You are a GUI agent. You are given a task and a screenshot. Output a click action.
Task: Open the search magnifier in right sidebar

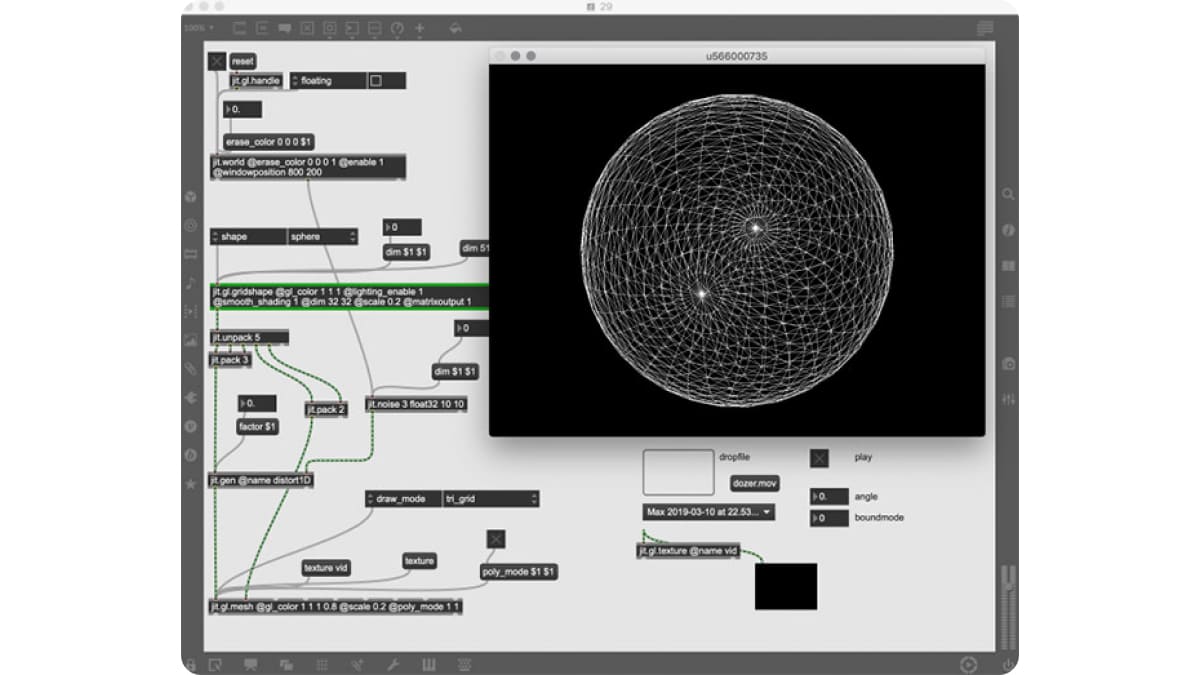[x=1008, y=195]
